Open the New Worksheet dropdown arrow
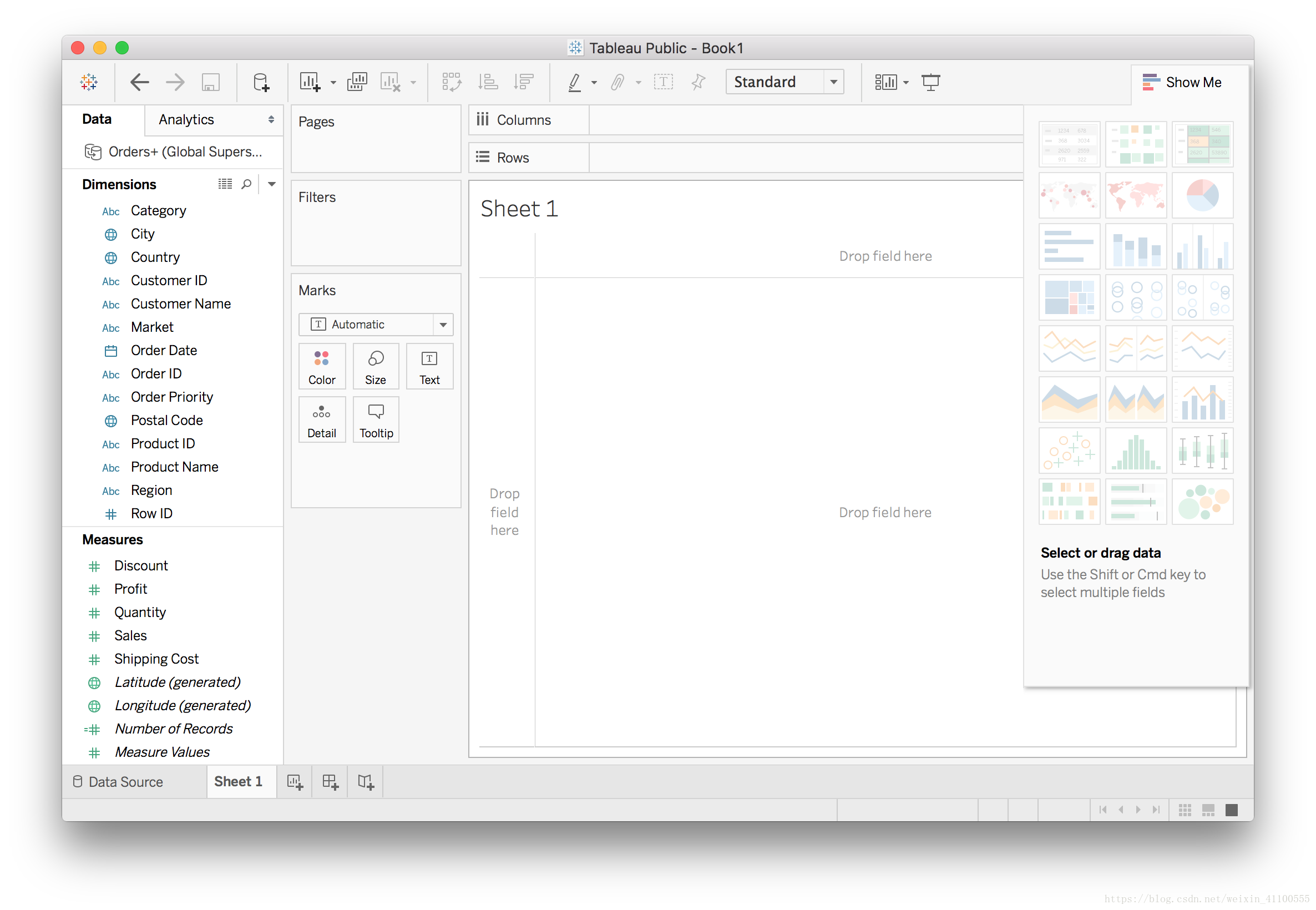1316x910 pixels. click(333, 83)
